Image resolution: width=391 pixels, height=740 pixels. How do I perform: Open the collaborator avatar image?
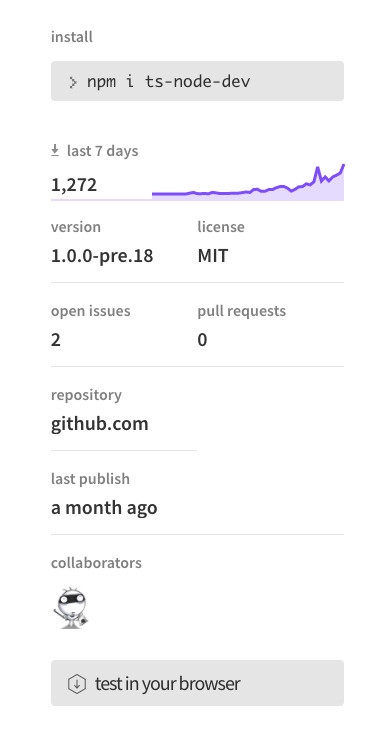pyautogui.click(x=71, y=608)
